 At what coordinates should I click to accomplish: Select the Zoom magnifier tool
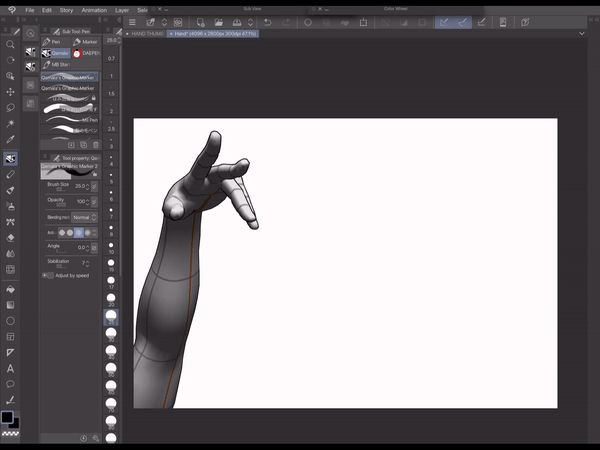10,44
